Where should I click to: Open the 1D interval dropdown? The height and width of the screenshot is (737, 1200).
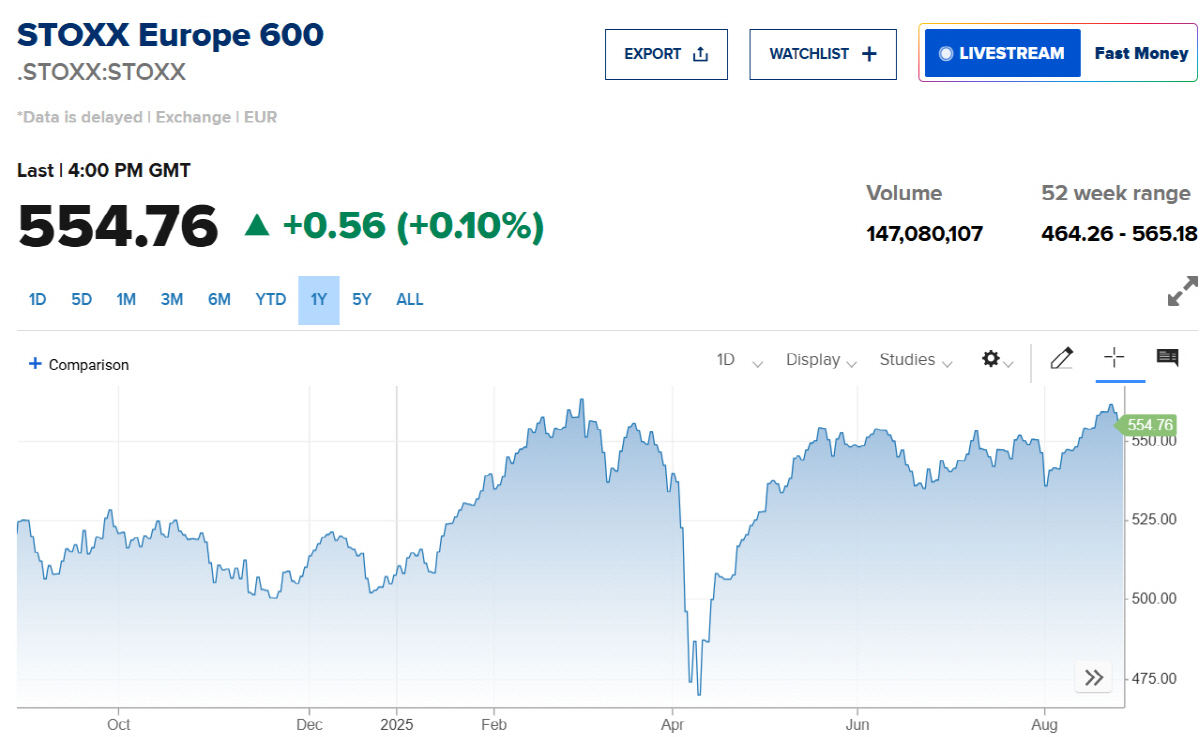(736, 360)
